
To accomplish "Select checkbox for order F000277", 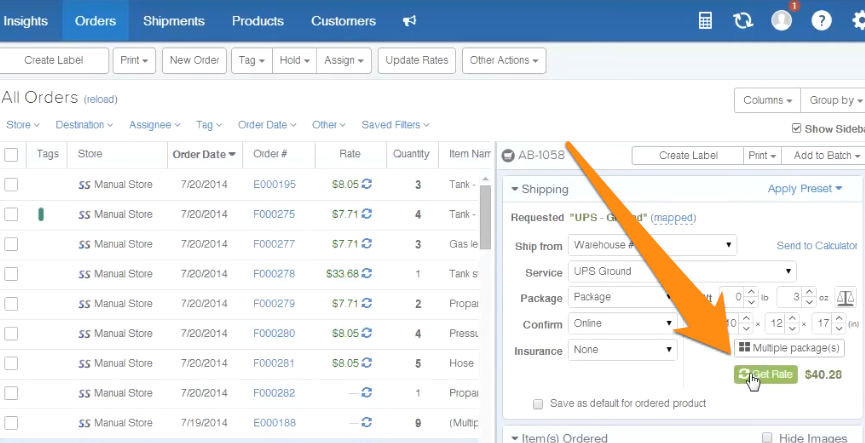I will pos(11,244).
